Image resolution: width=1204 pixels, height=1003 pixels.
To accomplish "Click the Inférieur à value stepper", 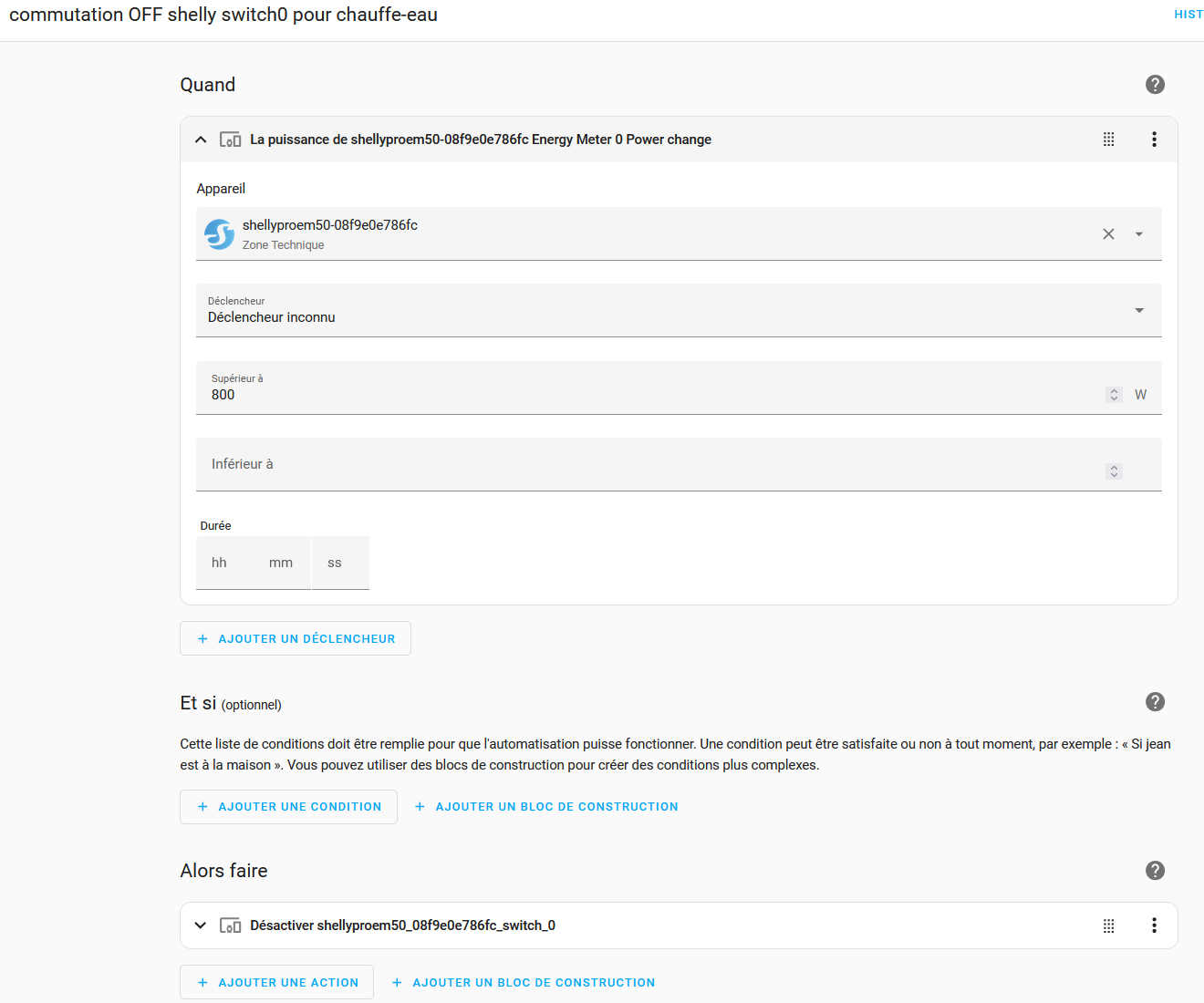I will click(x=1114, y=471).
